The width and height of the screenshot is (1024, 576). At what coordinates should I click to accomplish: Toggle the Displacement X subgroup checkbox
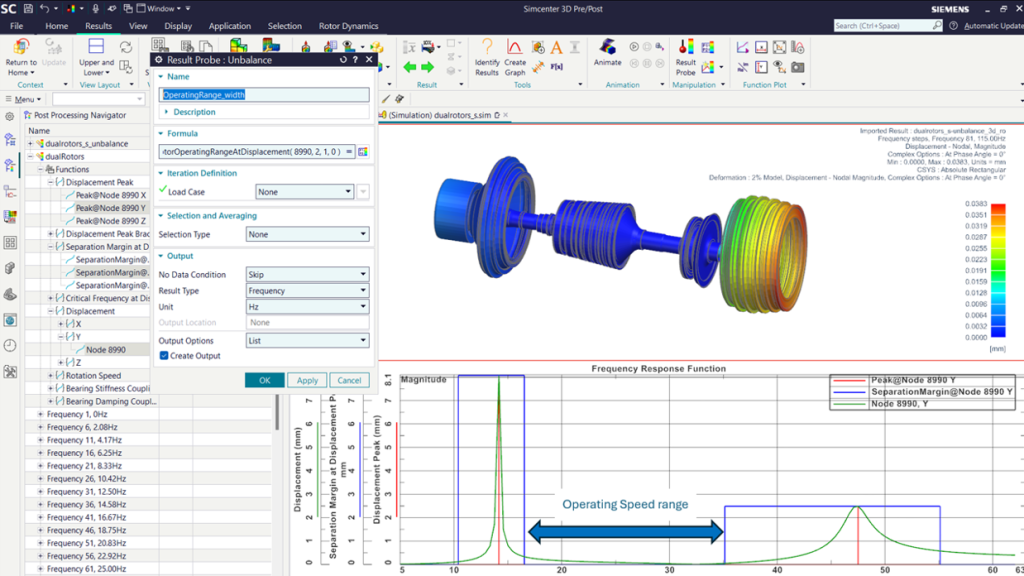pos(71,324)
